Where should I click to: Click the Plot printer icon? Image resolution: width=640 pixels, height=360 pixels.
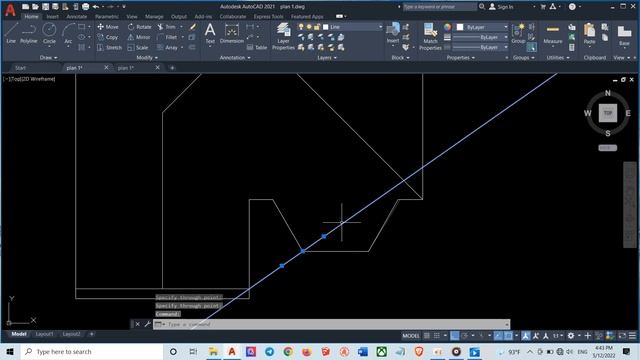[85, 7]
